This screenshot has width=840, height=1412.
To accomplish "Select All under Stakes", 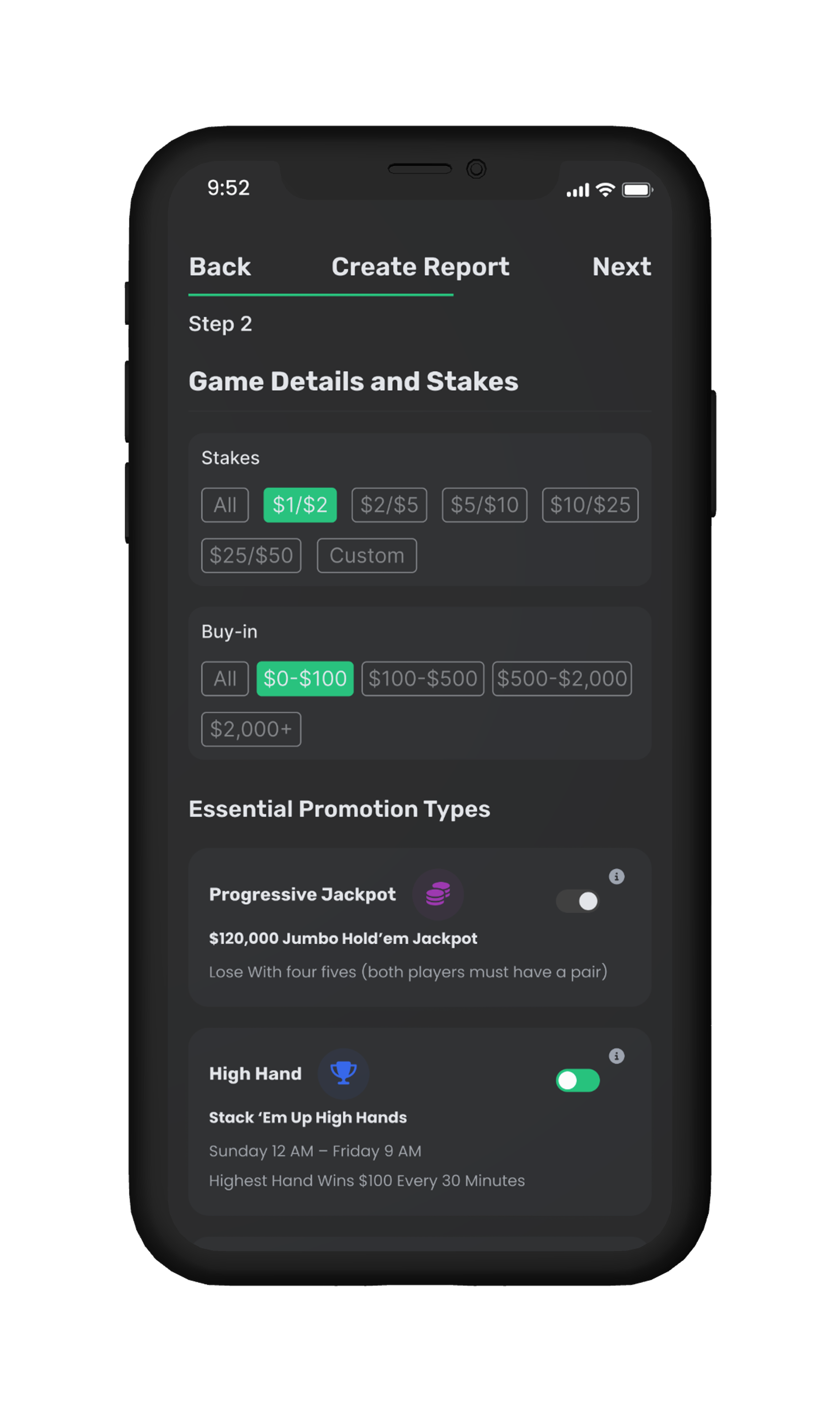I will [x=225, y=505].
